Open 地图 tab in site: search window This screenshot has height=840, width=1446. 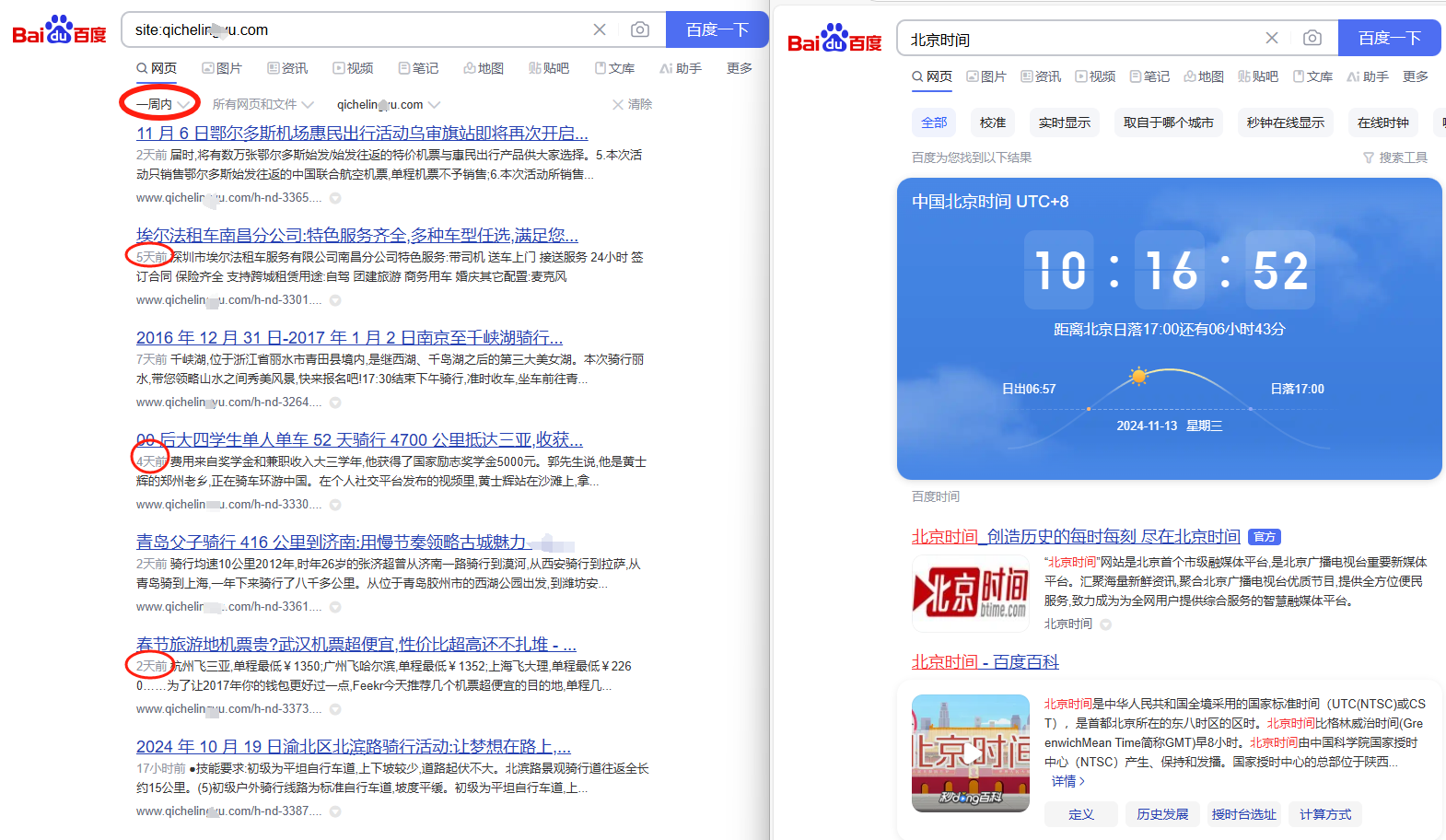tap(484, 68)
